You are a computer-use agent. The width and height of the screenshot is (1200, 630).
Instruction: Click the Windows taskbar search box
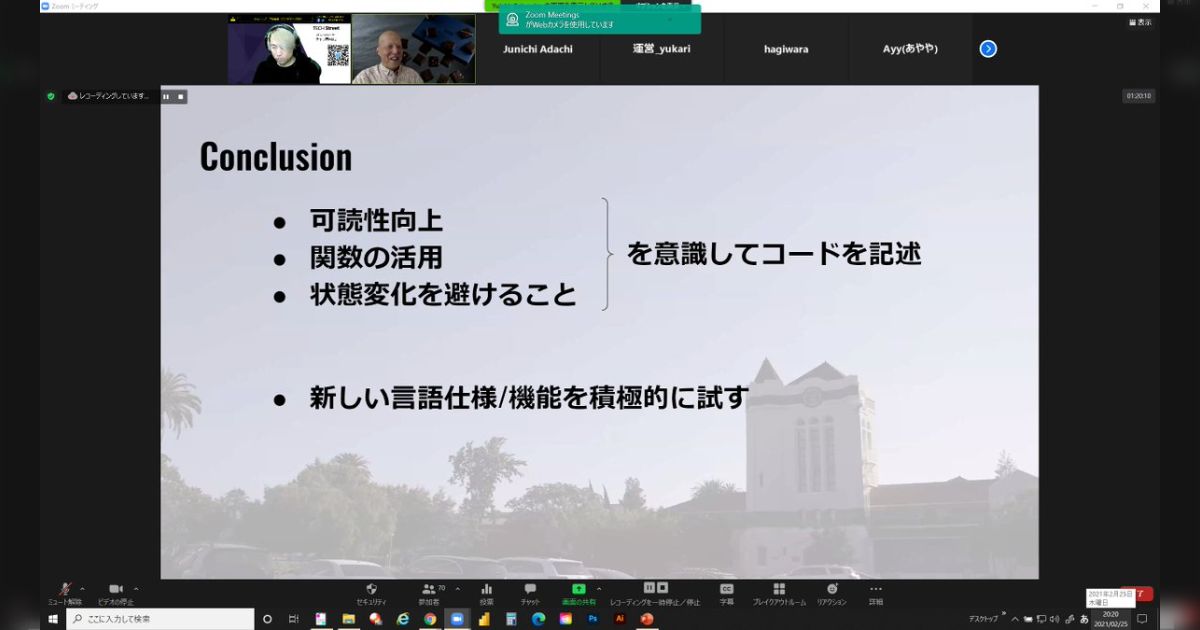point(160,619)
